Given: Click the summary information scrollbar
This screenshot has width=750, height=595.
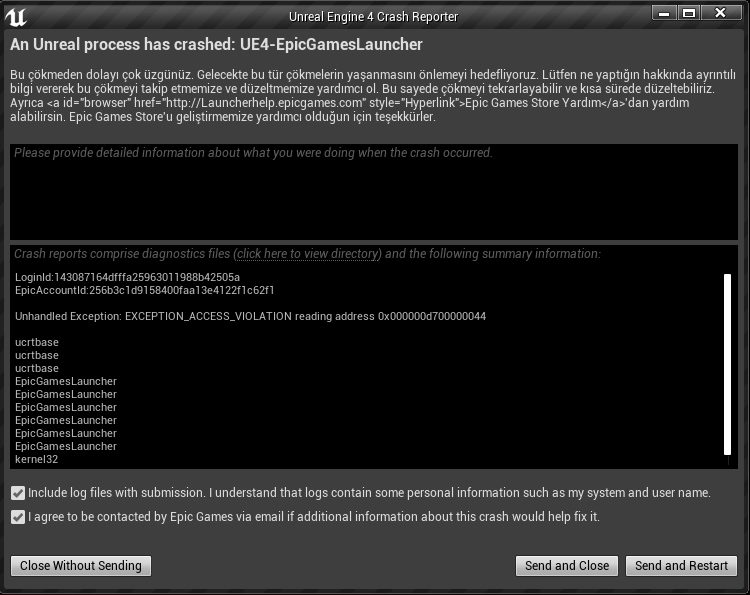Looking at the screenshot, I should 727,364.
